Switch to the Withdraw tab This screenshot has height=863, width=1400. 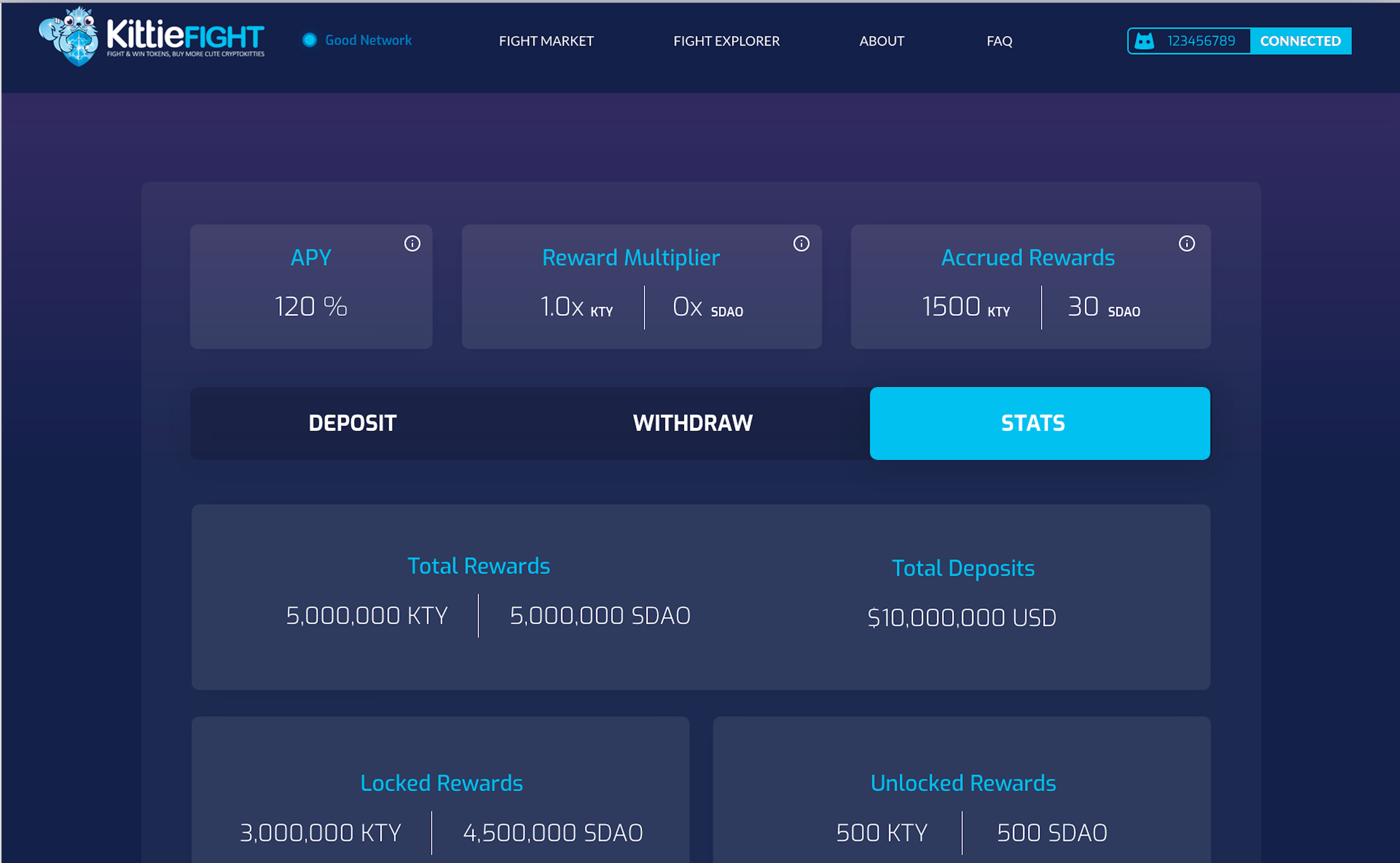click(x=693, y=424)
